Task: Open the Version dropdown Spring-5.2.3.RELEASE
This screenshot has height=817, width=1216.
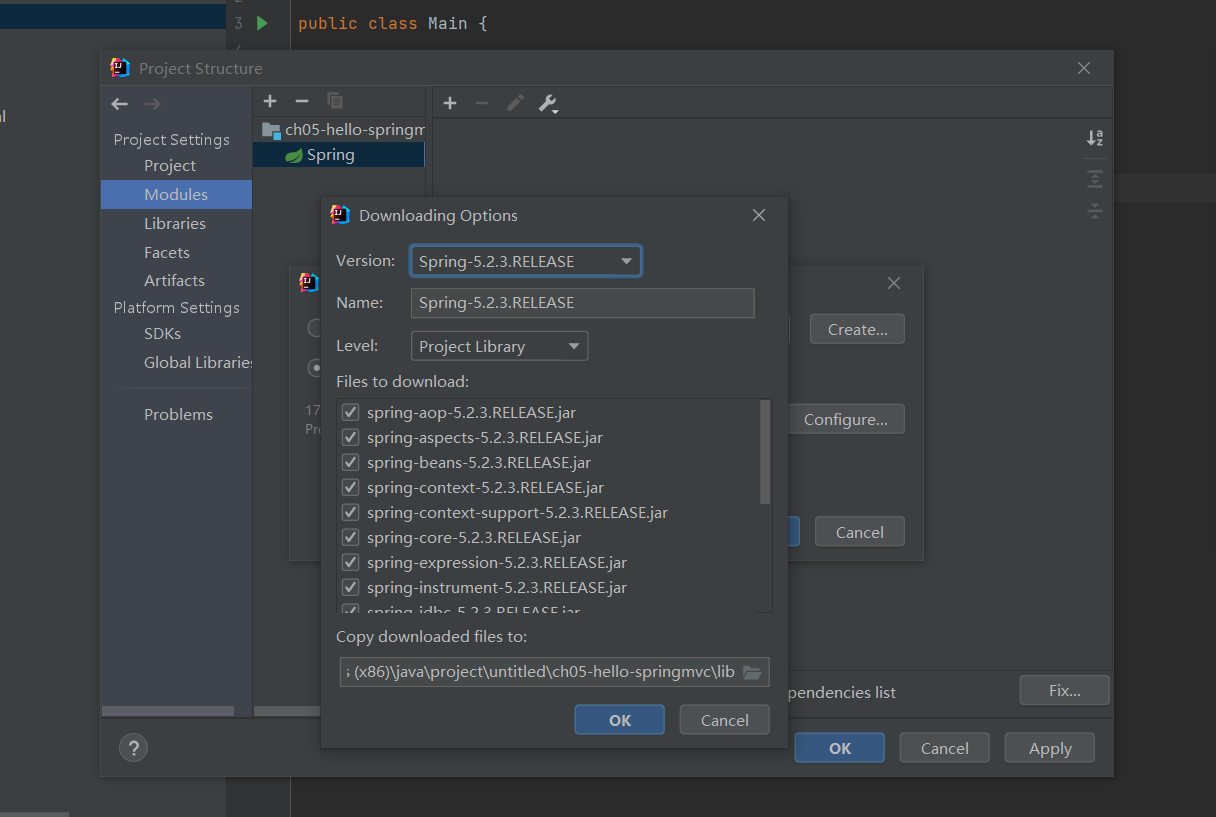Action: point(526,261)
